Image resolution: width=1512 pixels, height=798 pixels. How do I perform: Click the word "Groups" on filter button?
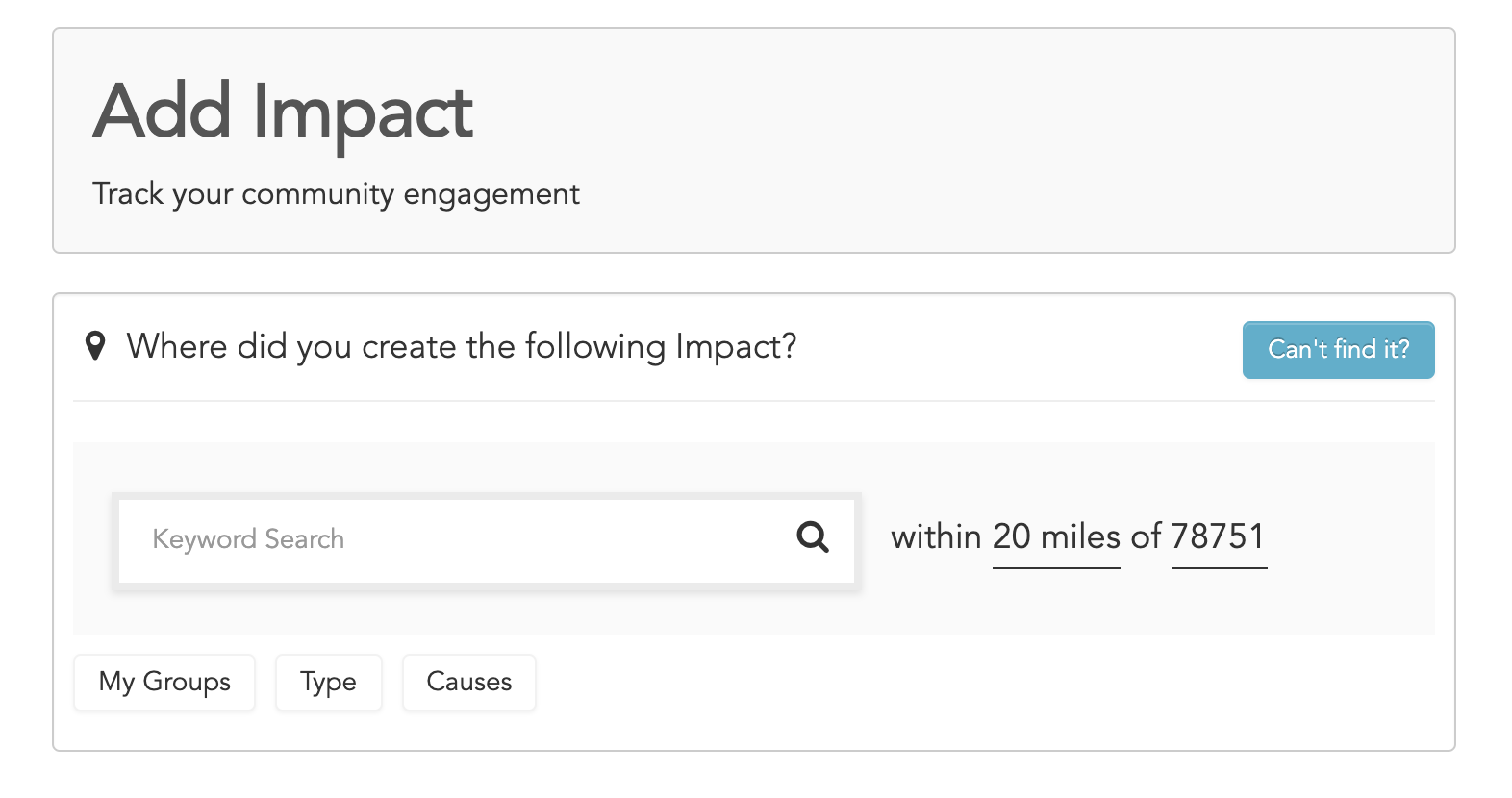(187, 682)
